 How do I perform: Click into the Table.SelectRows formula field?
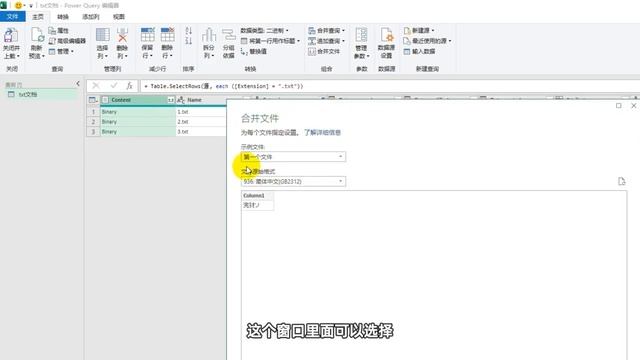coord(390,86)
